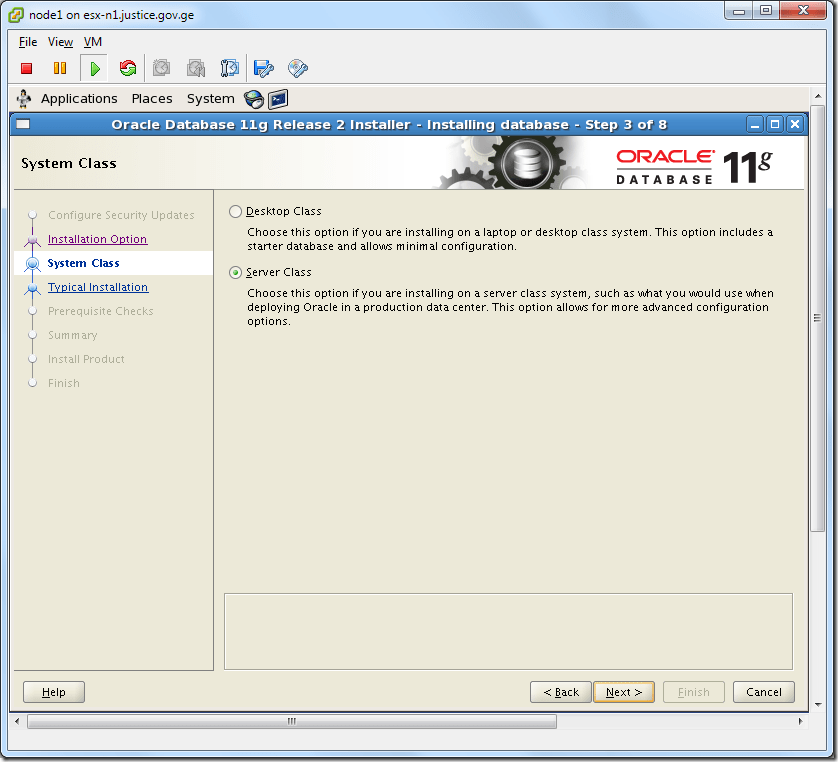Revert to the VM snapshot
Viewport: 838px width, 762px height.
[194, 67]
